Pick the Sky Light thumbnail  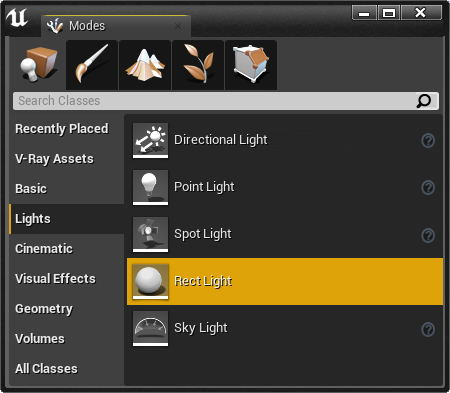pyautogui.click(x=150, y=328)
